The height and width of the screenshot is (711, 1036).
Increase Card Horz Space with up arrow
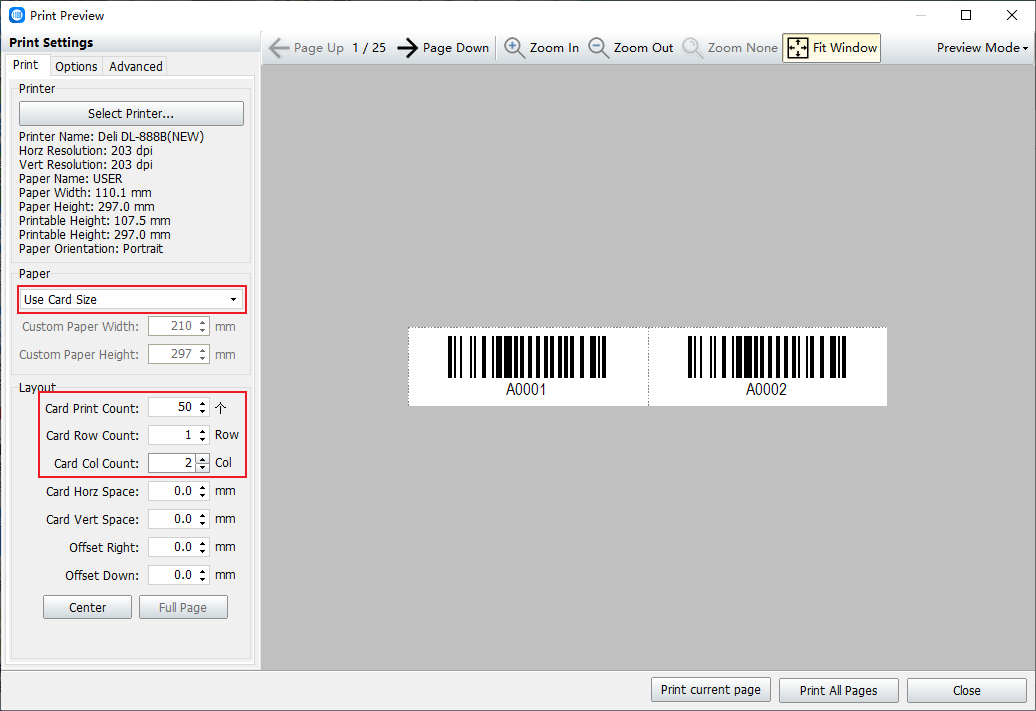(203, 487)
